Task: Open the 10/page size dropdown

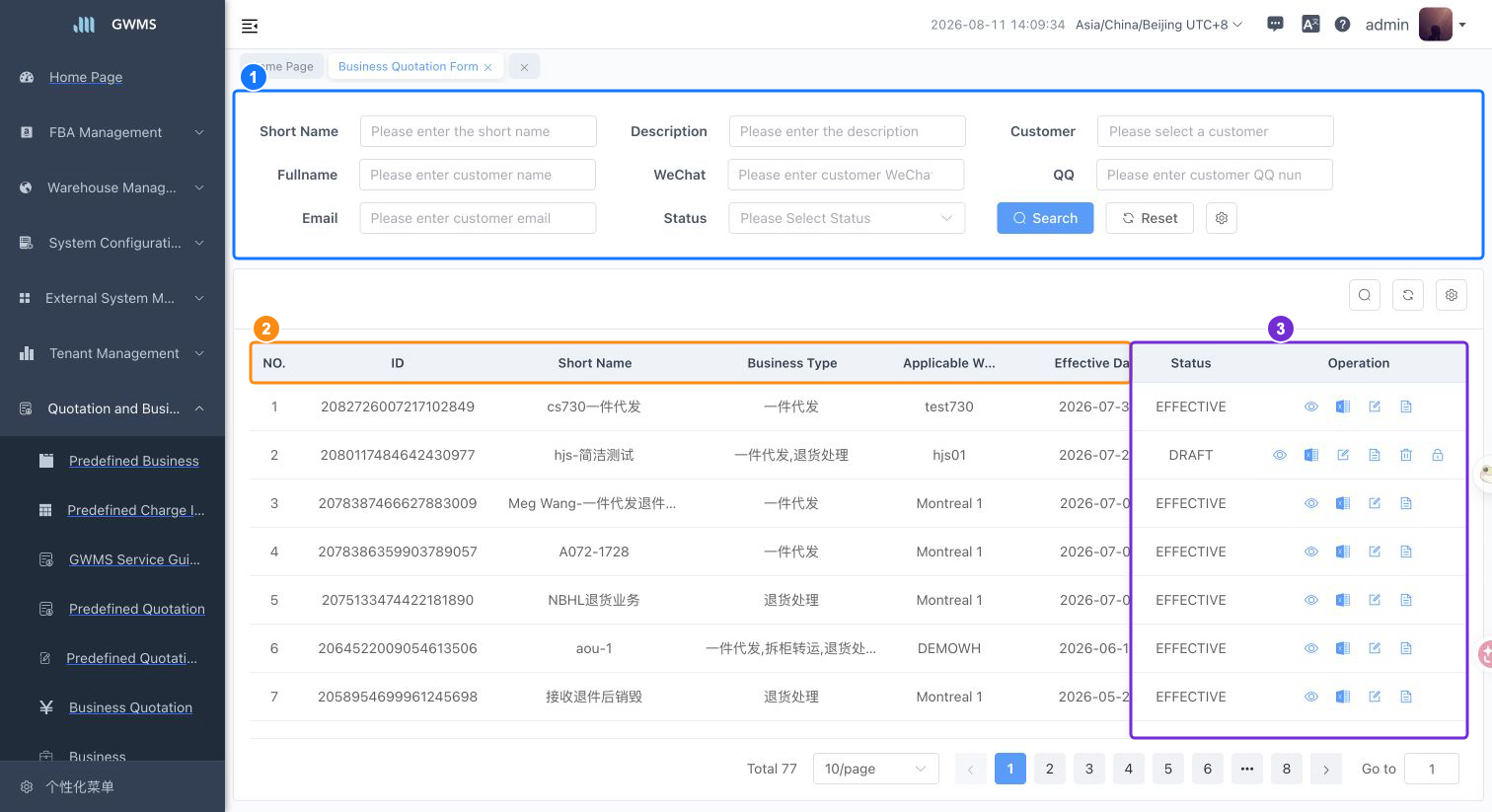Action: (x=876, y=769)
